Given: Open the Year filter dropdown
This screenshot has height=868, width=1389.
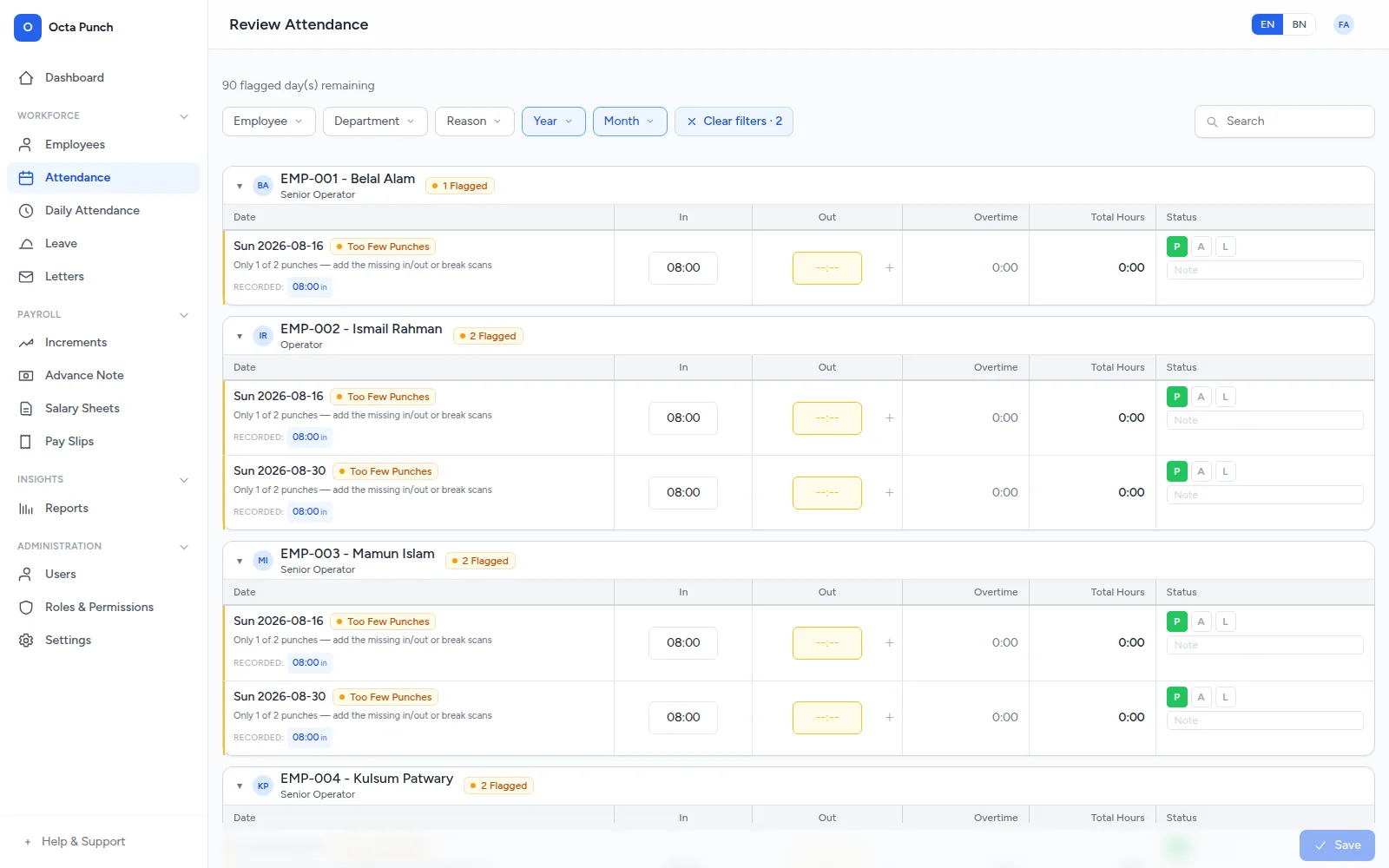Looking at the screenshot, I should 554,122.
